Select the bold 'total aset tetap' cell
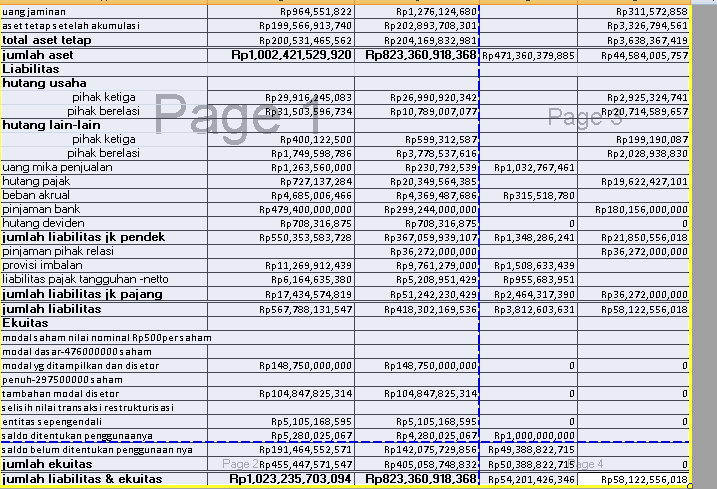Viewport: 717px width, 489px height. point(104,40)
